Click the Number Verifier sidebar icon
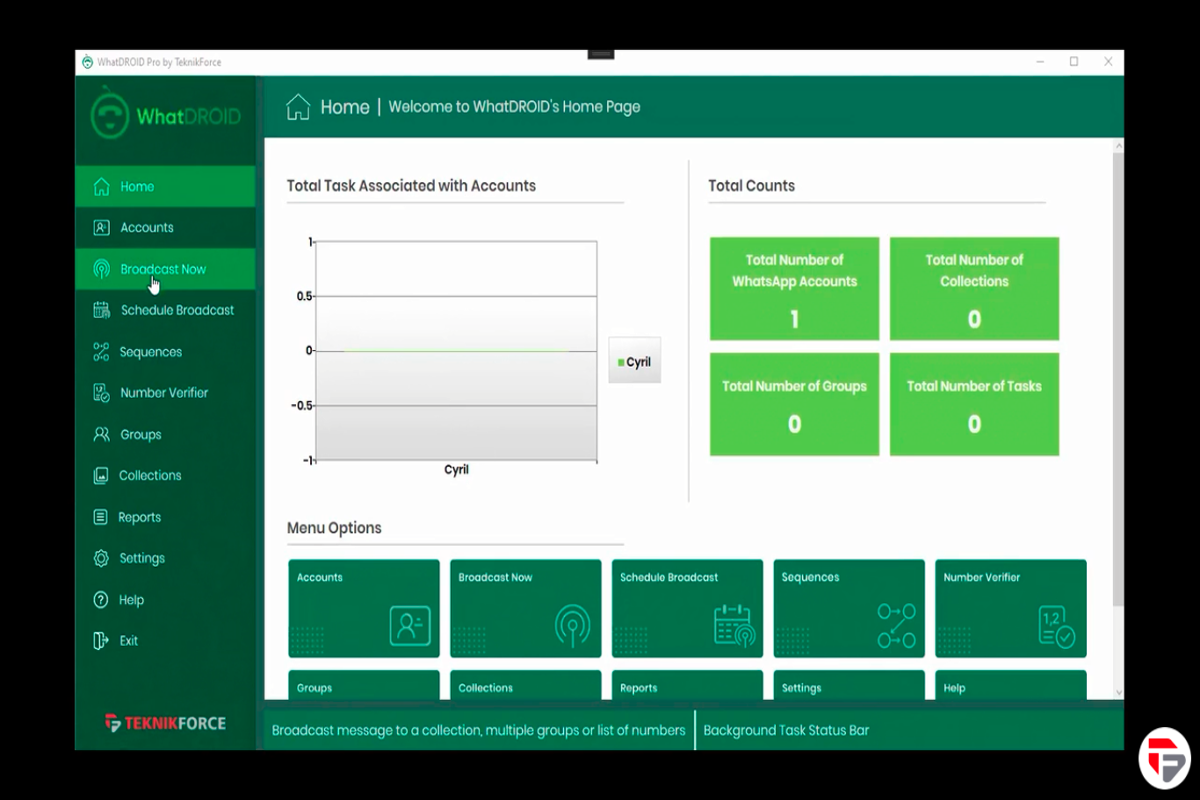This screenshot has height=800, width=1200. coord(101,393)
